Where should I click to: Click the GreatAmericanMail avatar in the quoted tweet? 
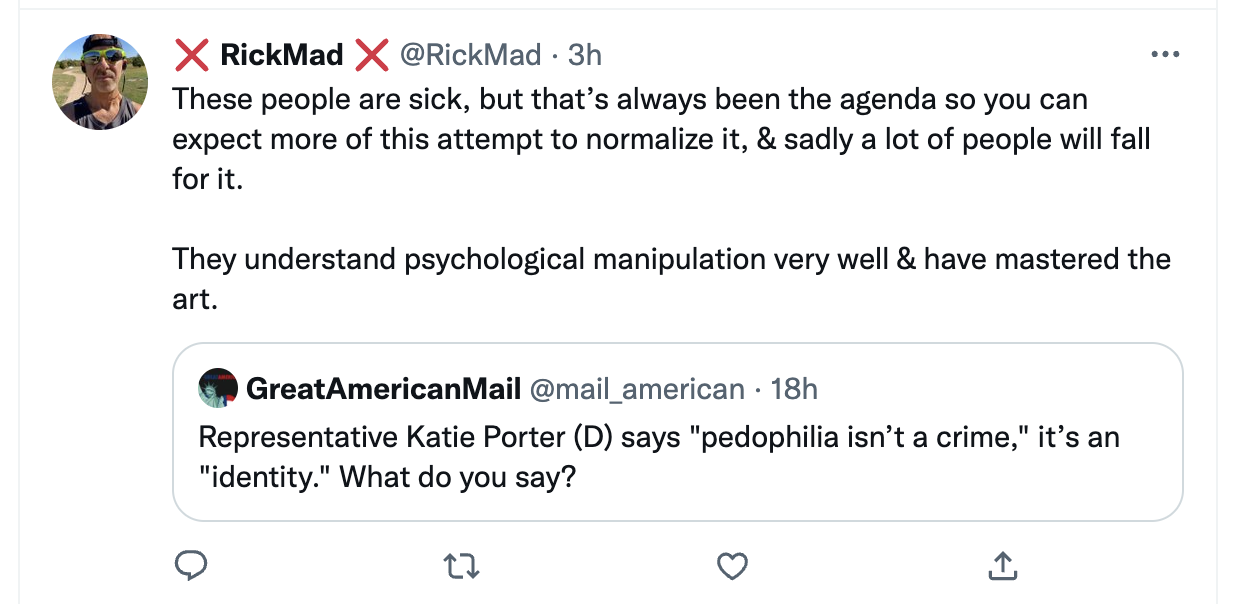point(218,388)
